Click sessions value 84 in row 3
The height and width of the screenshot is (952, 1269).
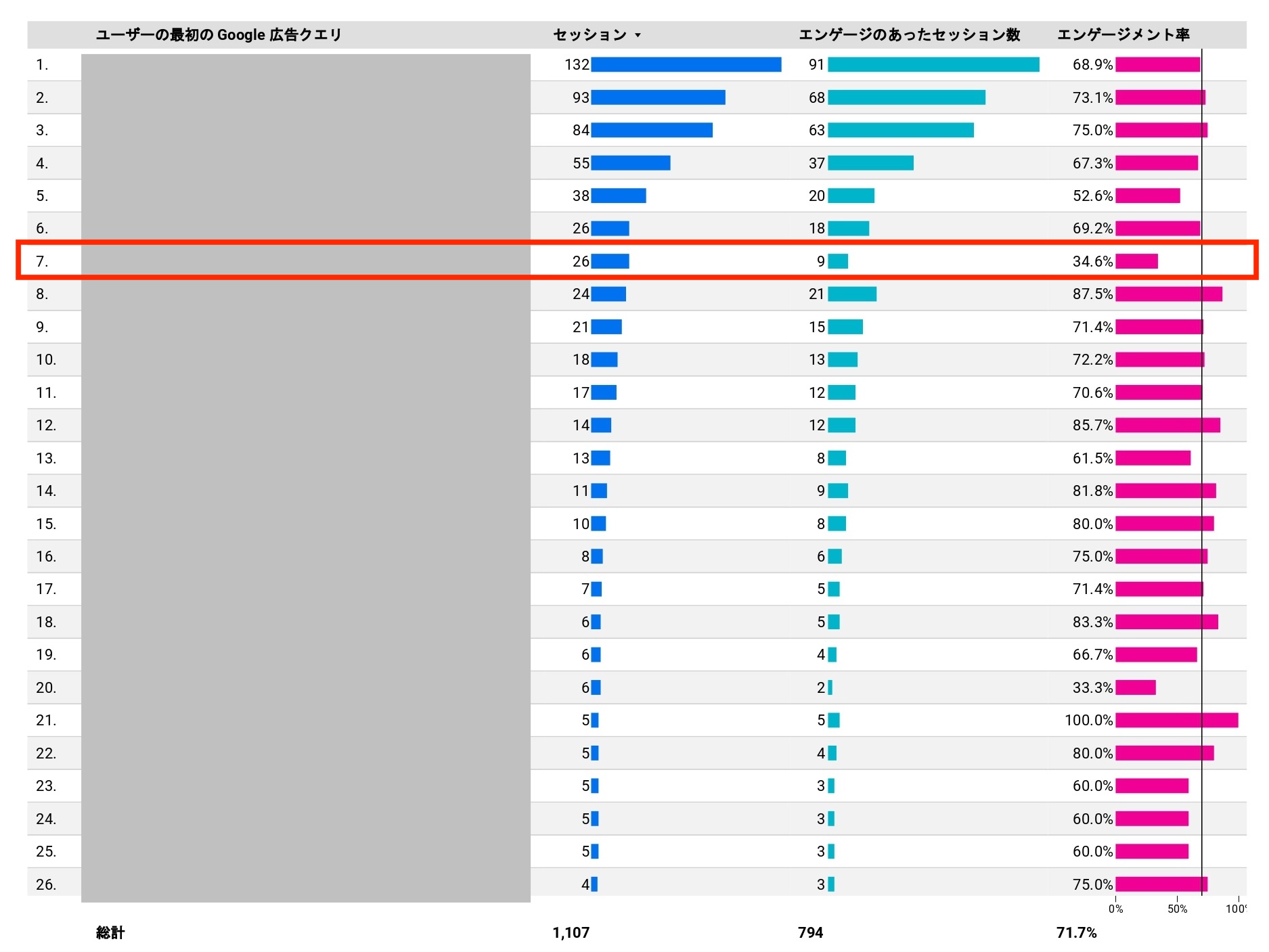pyautogui.click(x=581, y=131)
